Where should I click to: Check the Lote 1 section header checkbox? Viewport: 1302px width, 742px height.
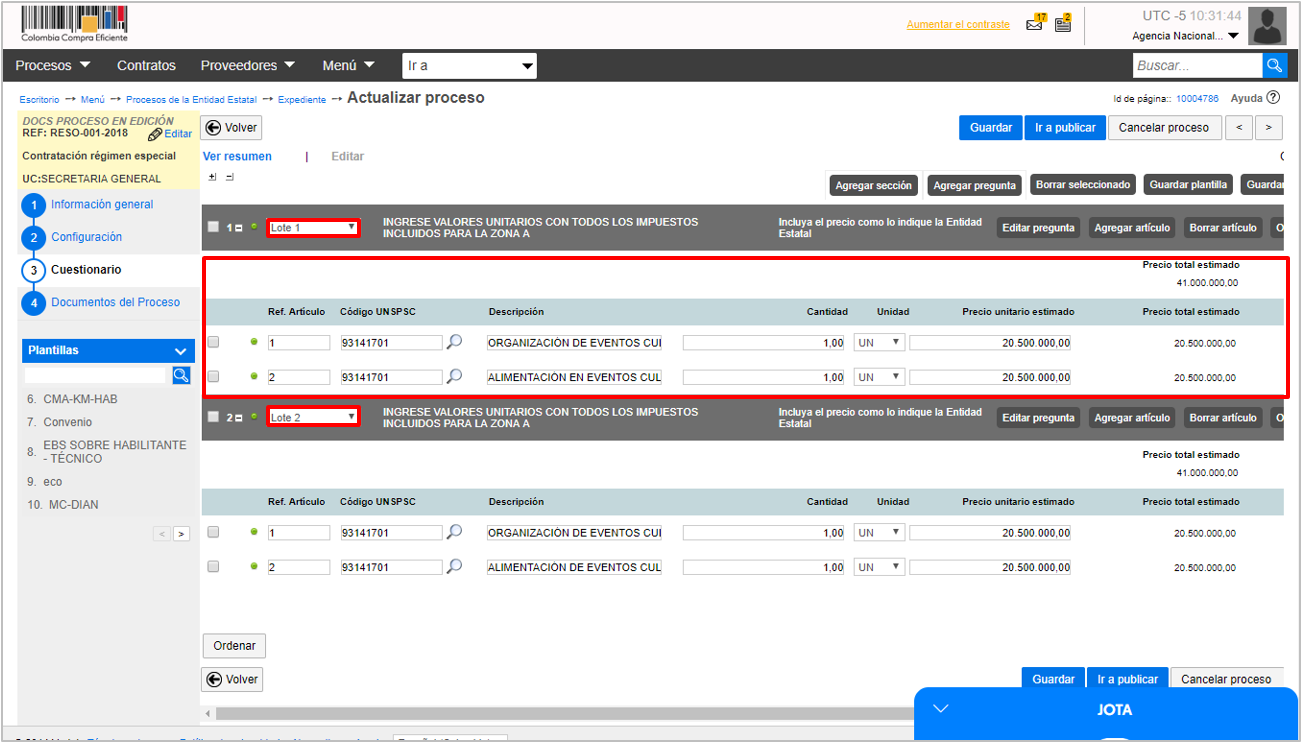(213, 227)
